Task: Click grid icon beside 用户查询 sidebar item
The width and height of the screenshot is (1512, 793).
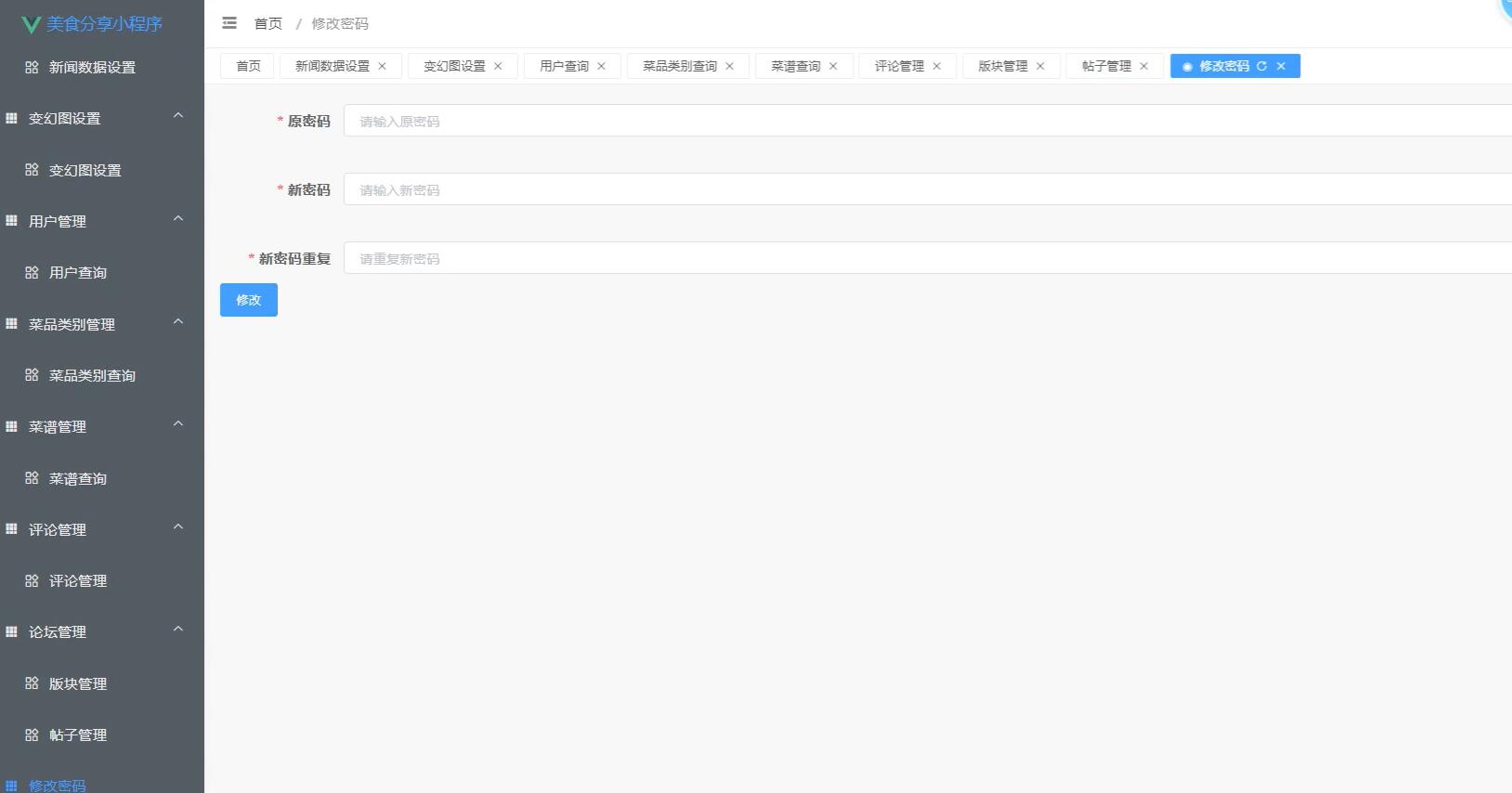Action: (x=32, y=272)
